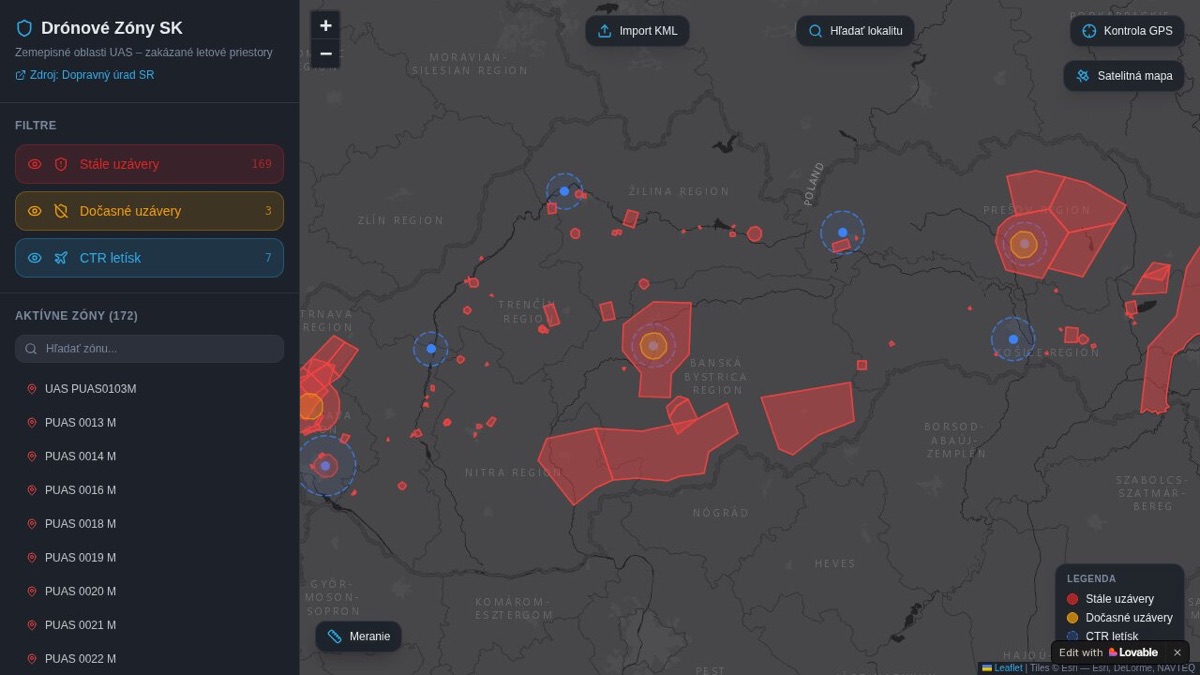Toggle the Stále uzávery filter button
1200x675 pixels.
click(149, 164)
